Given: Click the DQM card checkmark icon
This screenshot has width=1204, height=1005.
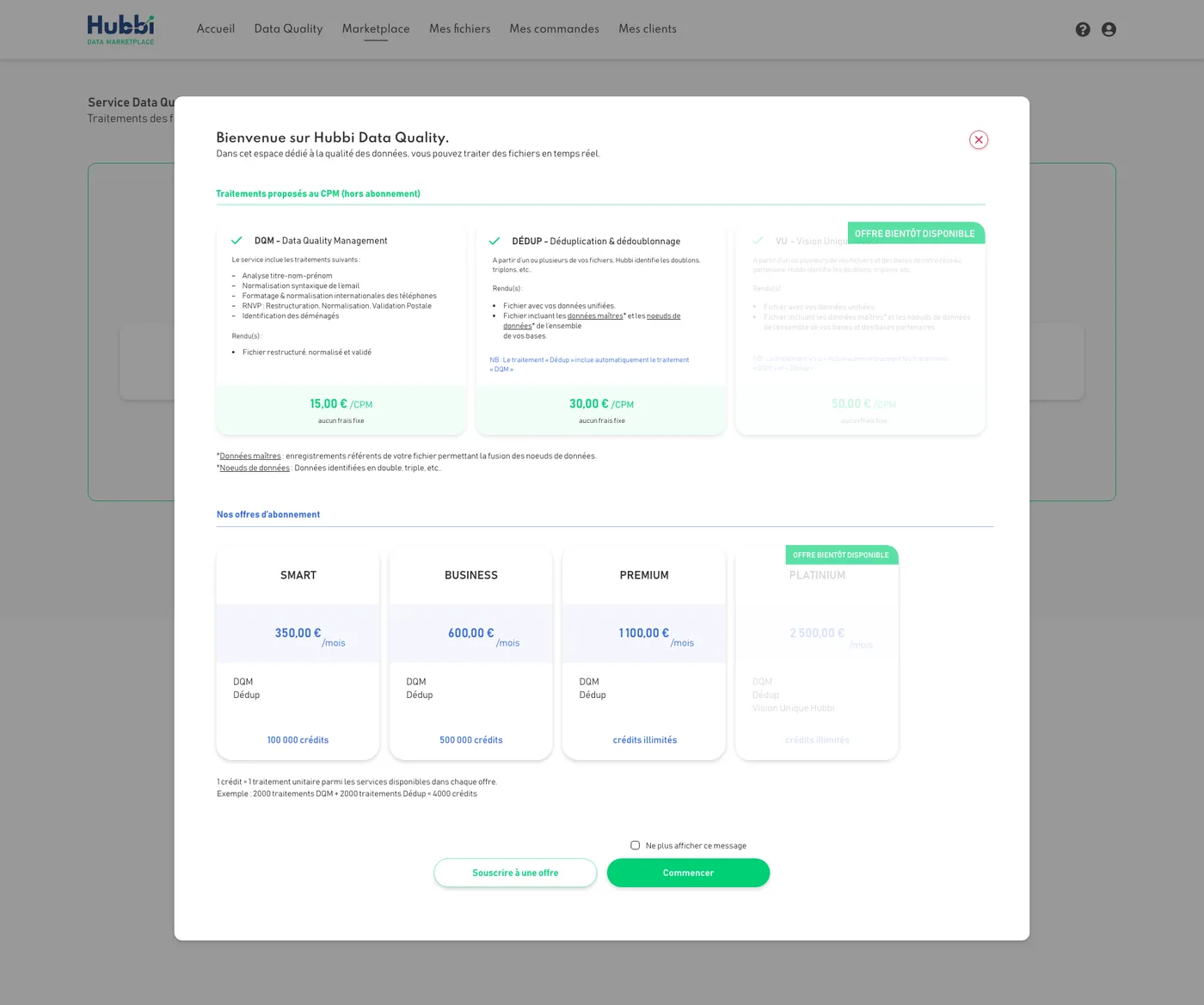Looking at the screenshot, I should 236,241.
